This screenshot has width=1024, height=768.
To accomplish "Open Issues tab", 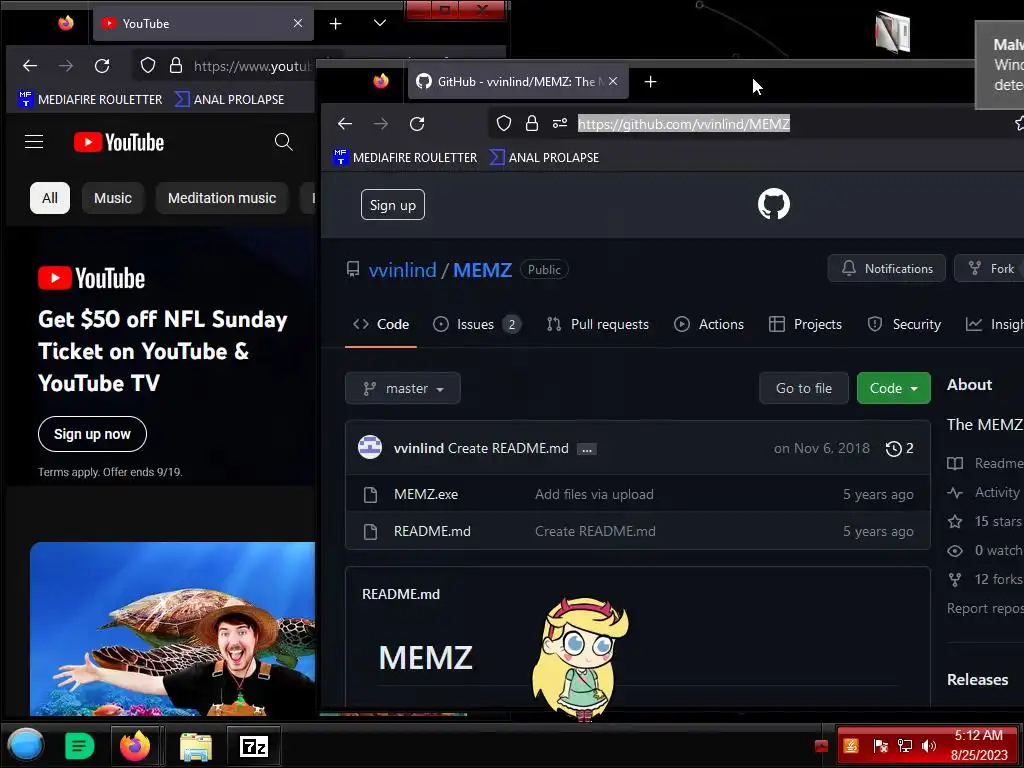I will tap(477, 325).
